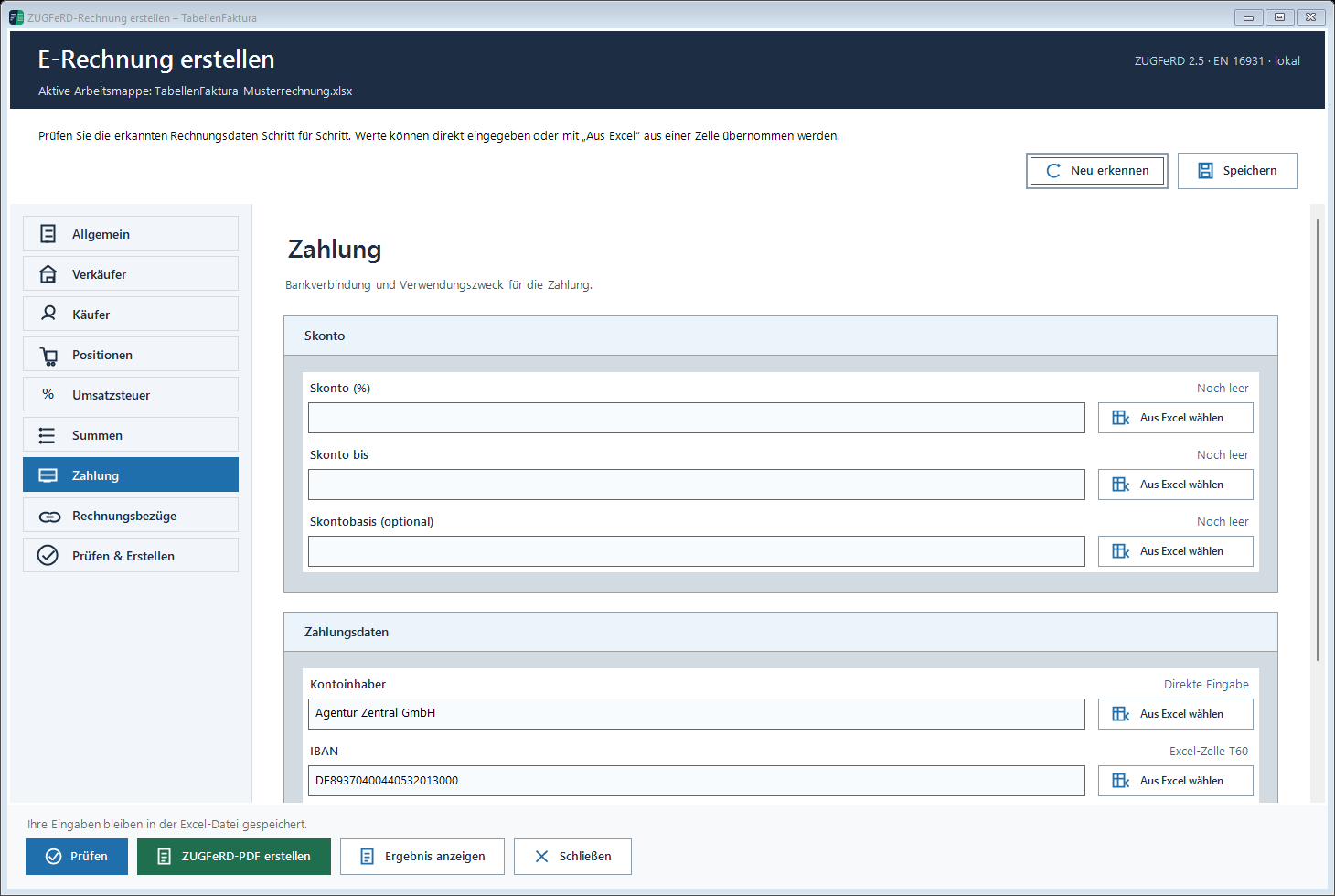Focus the Skonto bis input field
The height and width of the screenshot is (896, 1335).
[x=697, y=485]
